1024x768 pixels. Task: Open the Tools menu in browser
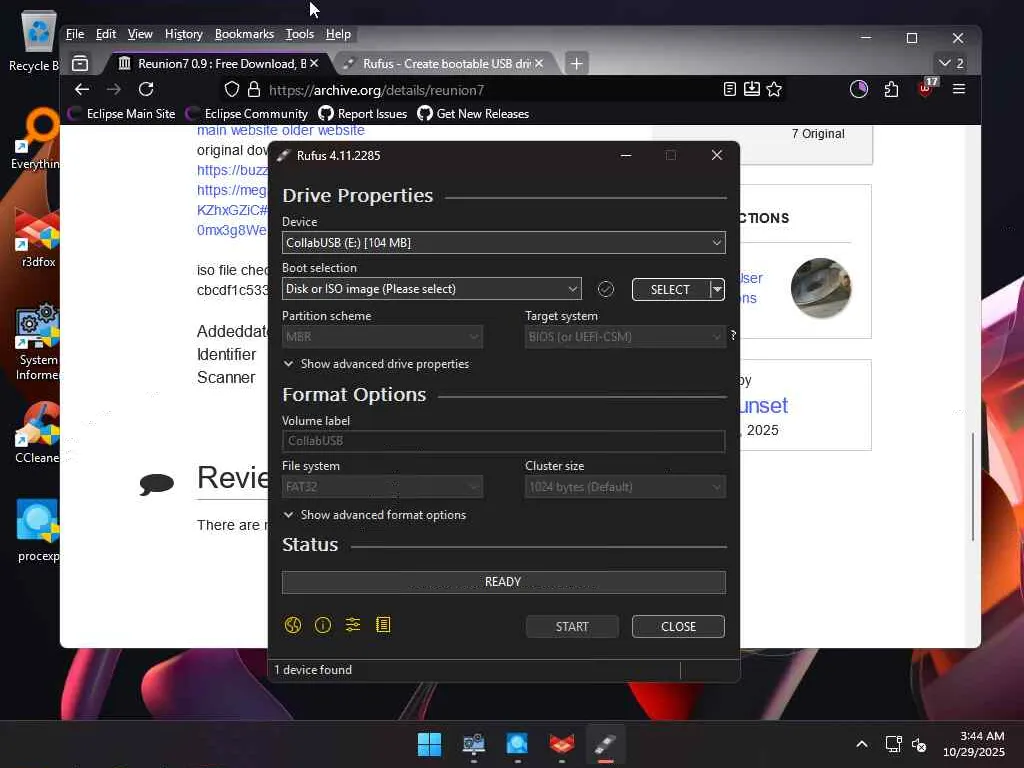(300, 34)
